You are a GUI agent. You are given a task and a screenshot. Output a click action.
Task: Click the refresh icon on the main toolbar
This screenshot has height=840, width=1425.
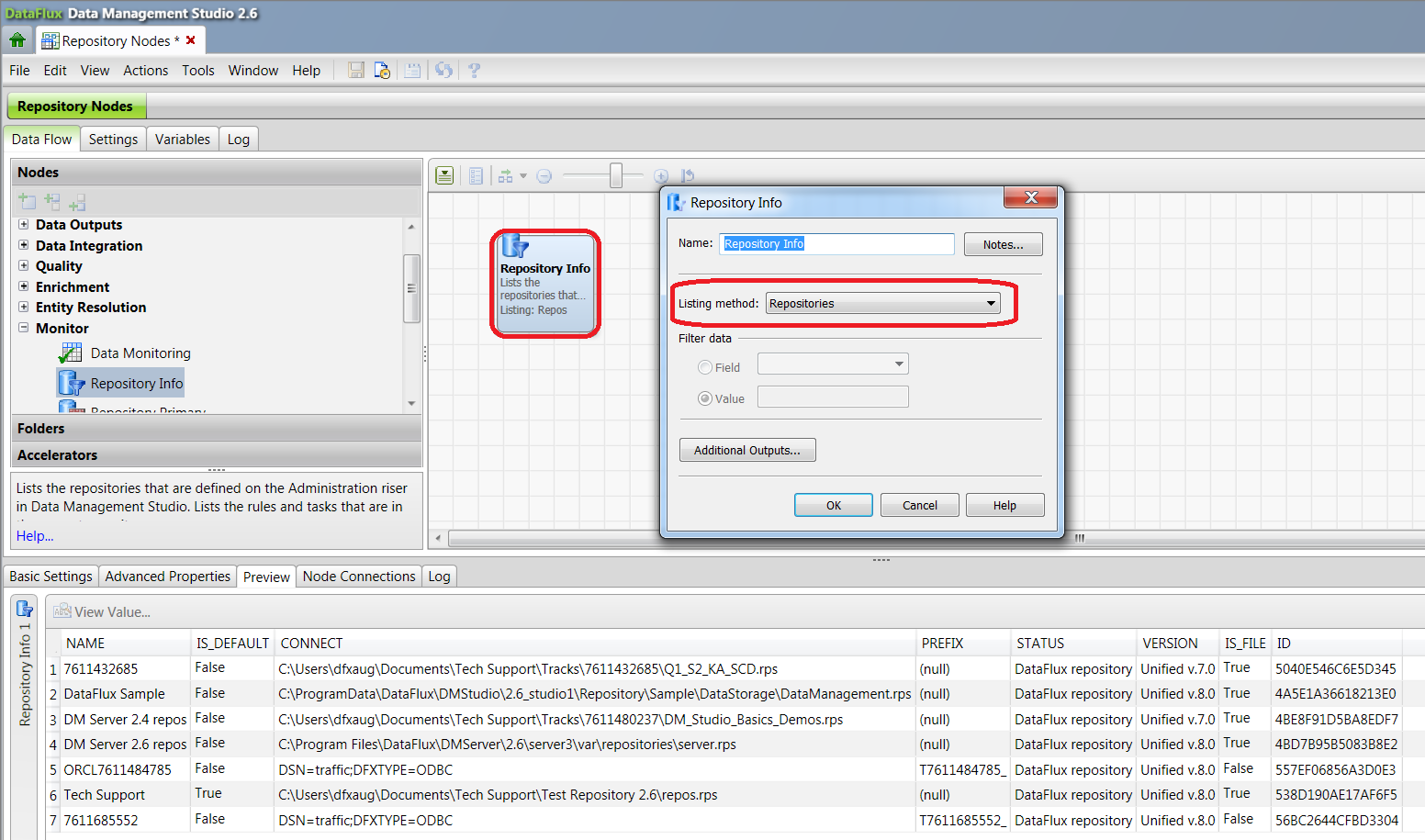443,70
